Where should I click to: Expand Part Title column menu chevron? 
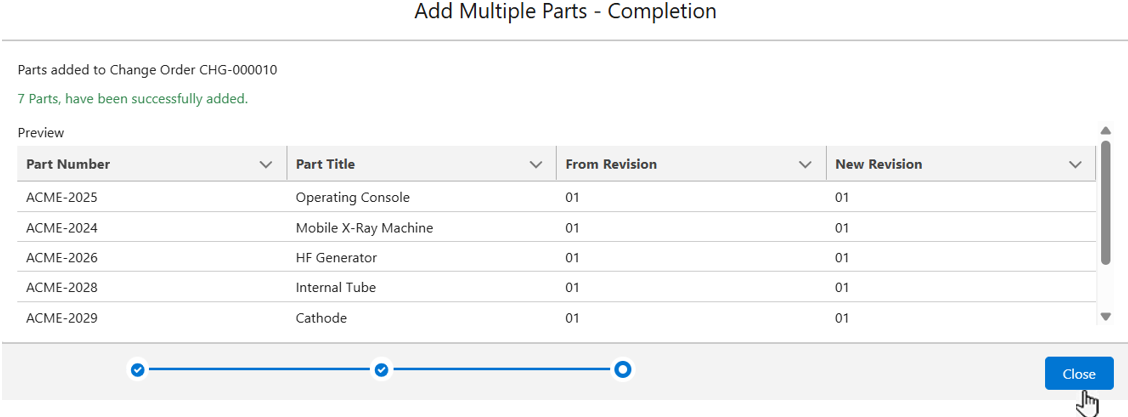coord(536,164)
